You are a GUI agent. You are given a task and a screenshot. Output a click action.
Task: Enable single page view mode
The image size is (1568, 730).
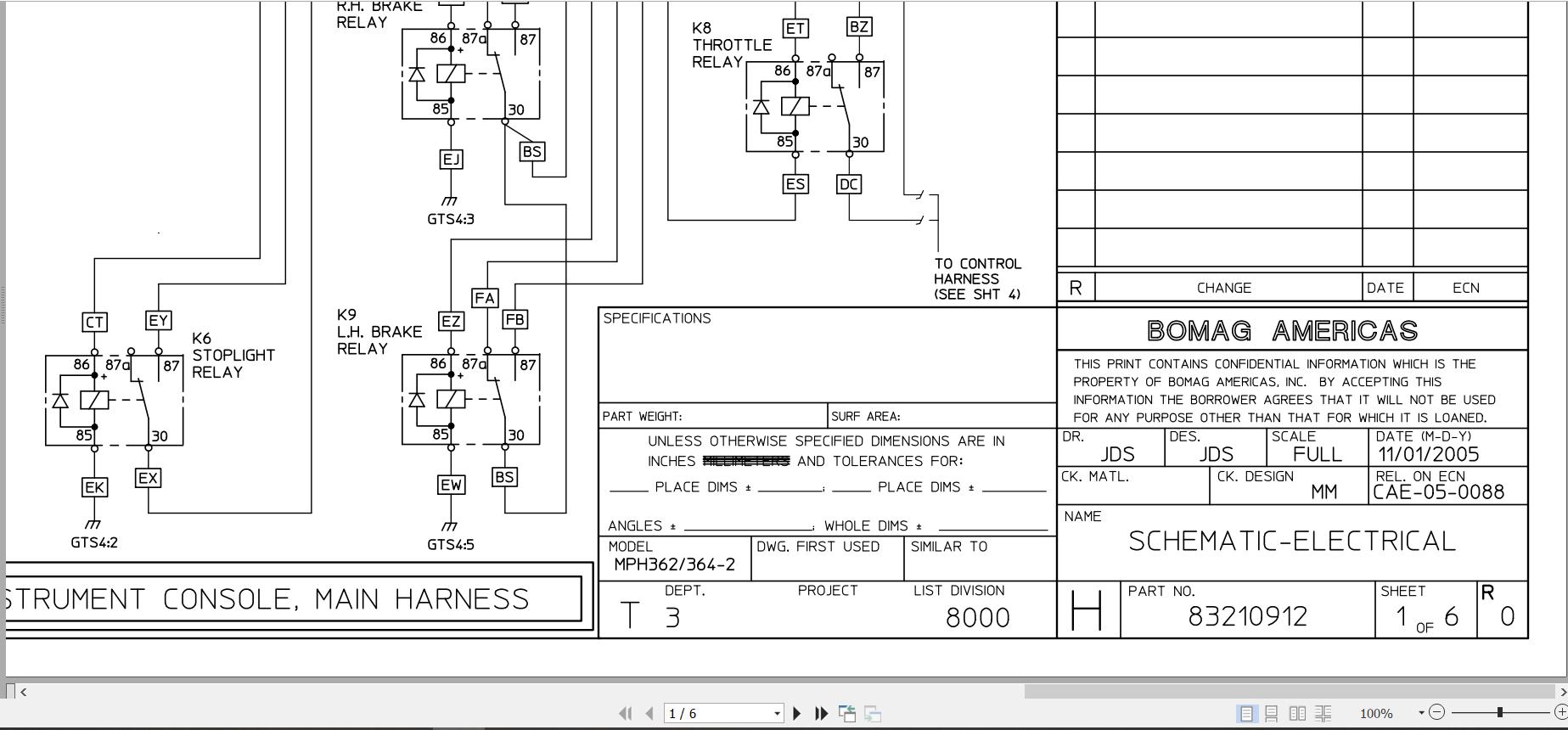1246,714
